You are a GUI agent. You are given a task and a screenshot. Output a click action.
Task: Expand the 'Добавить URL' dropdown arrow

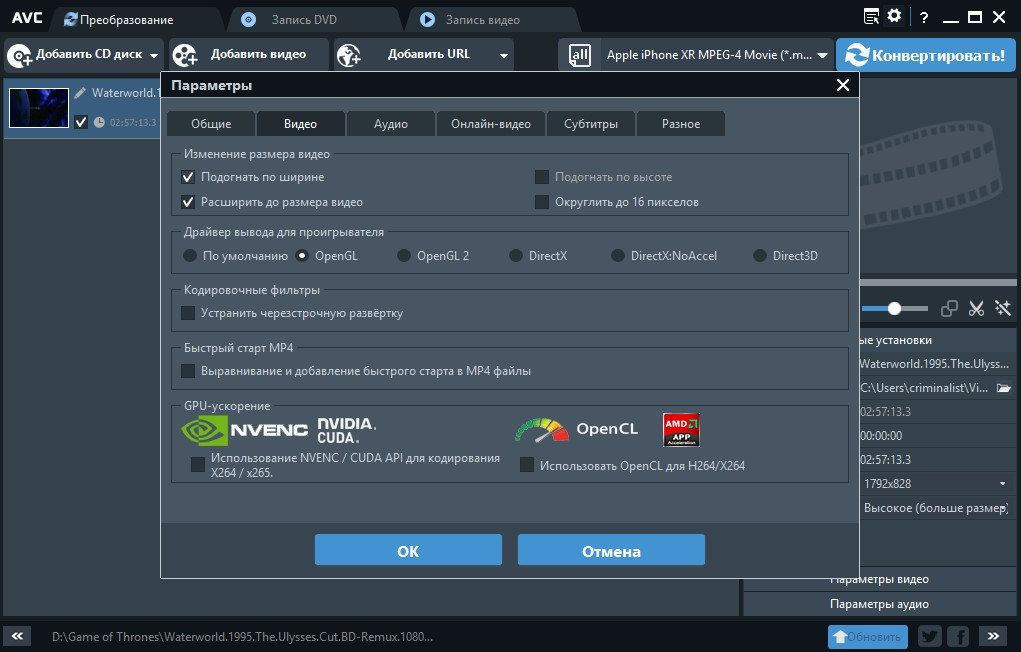[503, 56]
